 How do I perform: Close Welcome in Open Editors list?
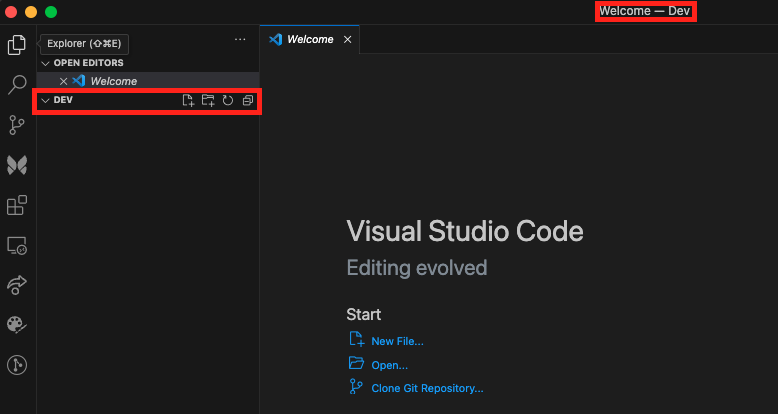(64, 81)
